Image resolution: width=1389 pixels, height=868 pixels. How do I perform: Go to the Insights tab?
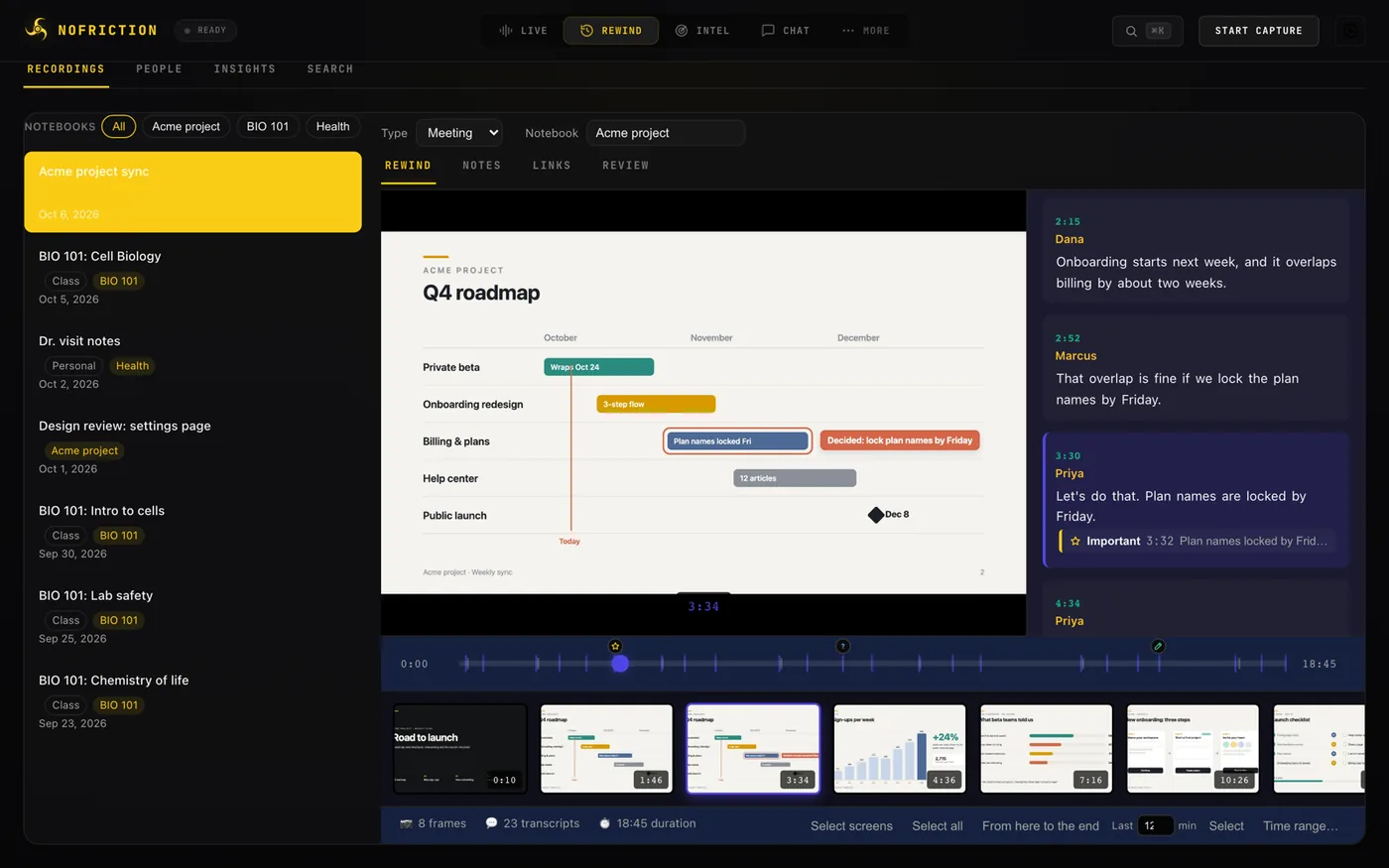(244, 69)
